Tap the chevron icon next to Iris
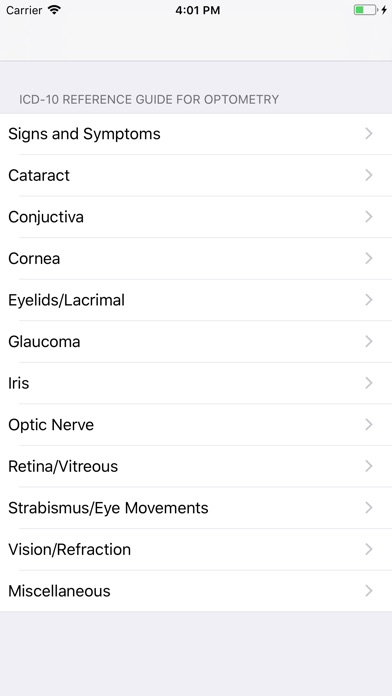Viewport: 392px width, 696px height. (x=368, y=383)
